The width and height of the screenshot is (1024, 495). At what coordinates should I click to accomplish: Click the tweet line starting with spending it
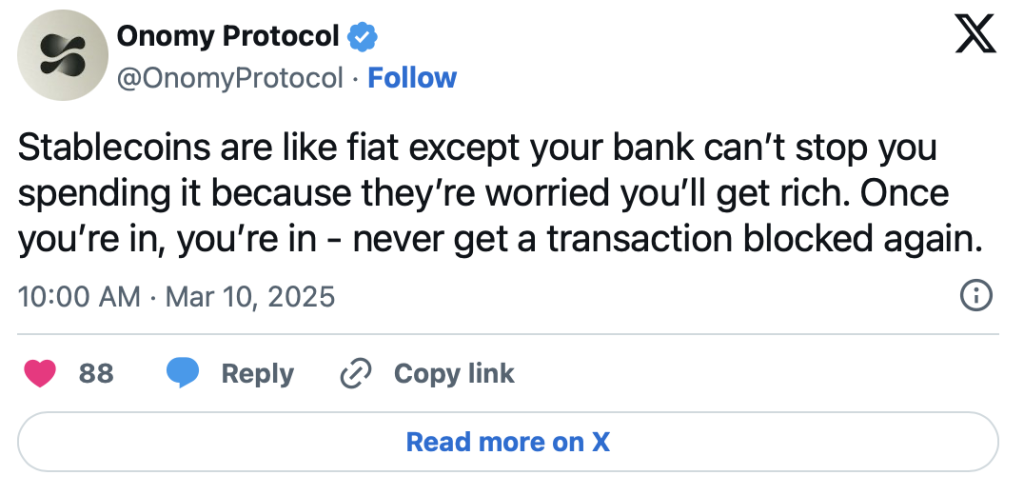[484, 192]
